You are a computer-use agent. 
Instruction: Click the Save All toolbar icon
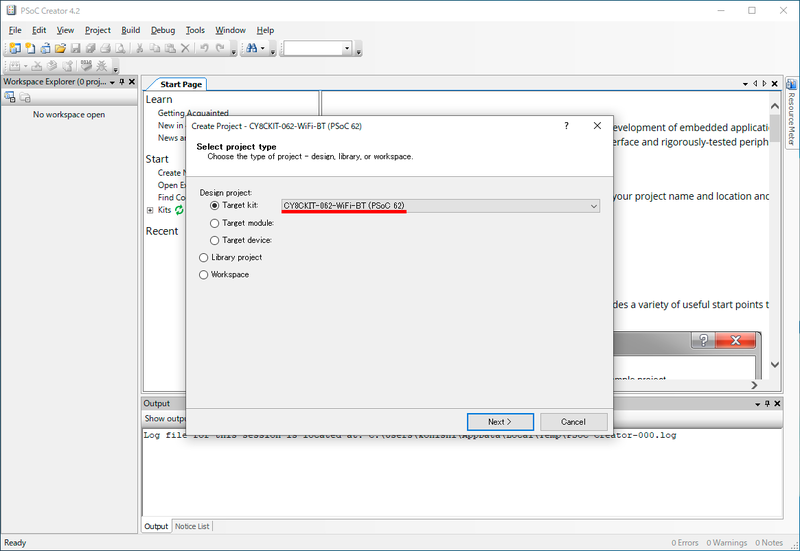[x=91, y=48]
